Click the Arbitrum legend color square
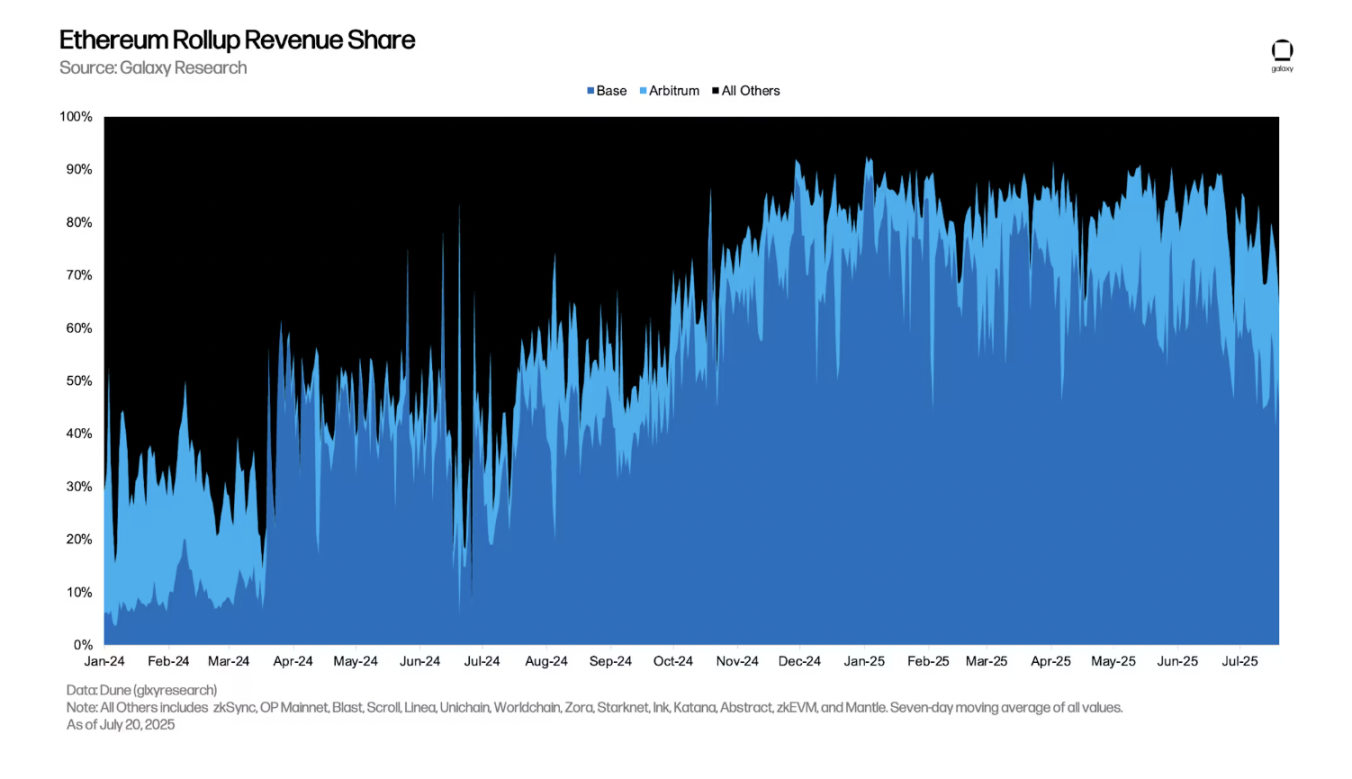This screenshot has width=1352, height=779. [643, 91]
